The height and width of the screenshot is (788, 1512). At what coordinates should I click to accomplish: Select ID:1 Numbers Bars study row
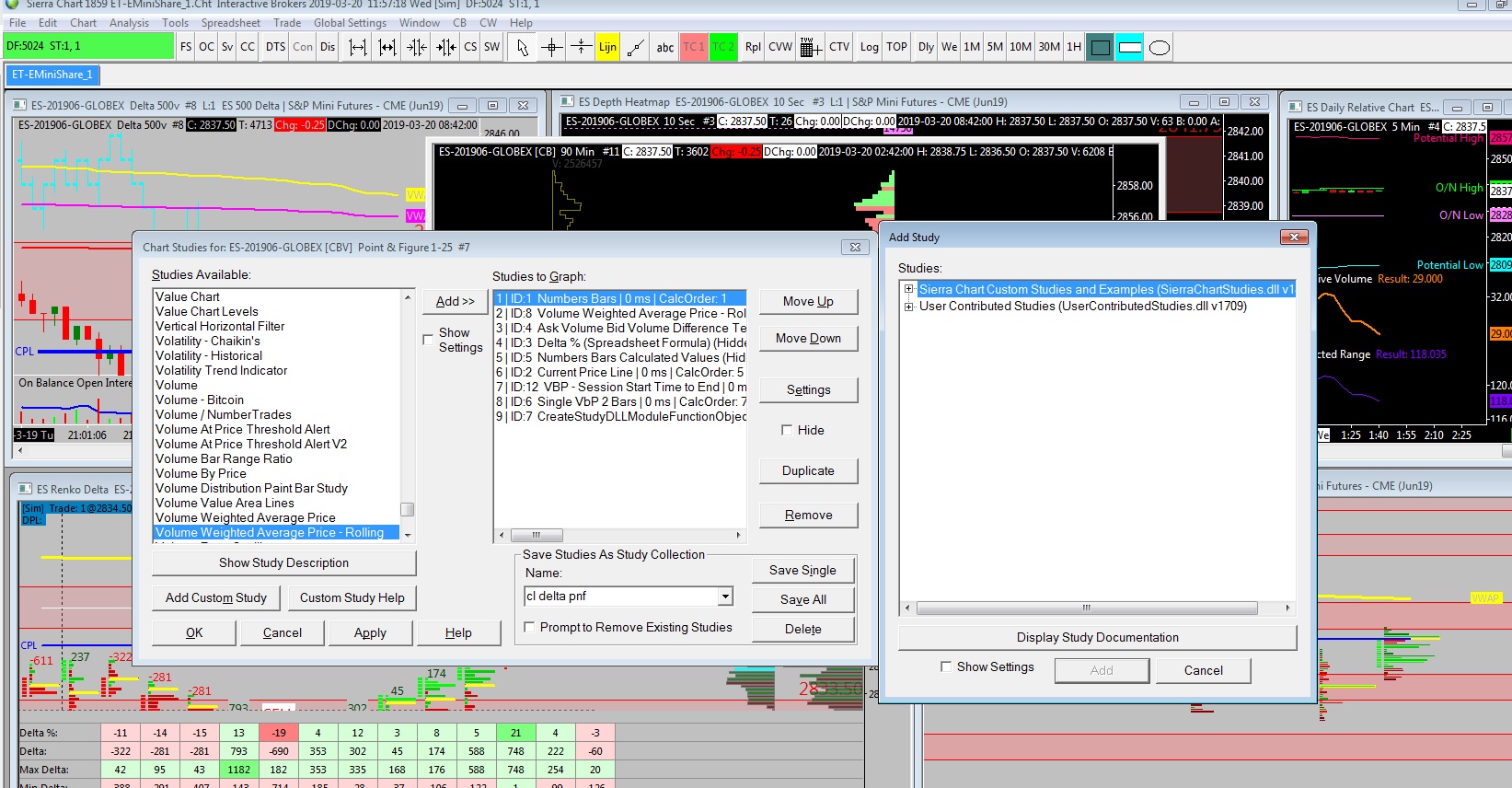(x=620, y=298)
